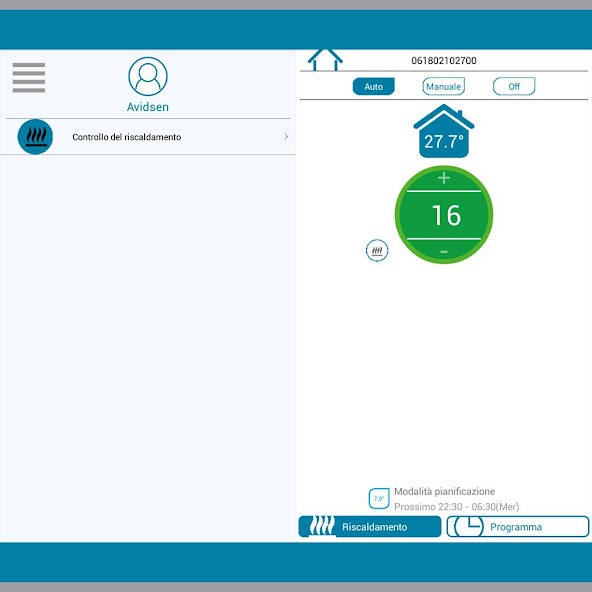This screenshot has height=592, width=592.
Task: Click the house icon showing 27.7°
Action: 444,131
